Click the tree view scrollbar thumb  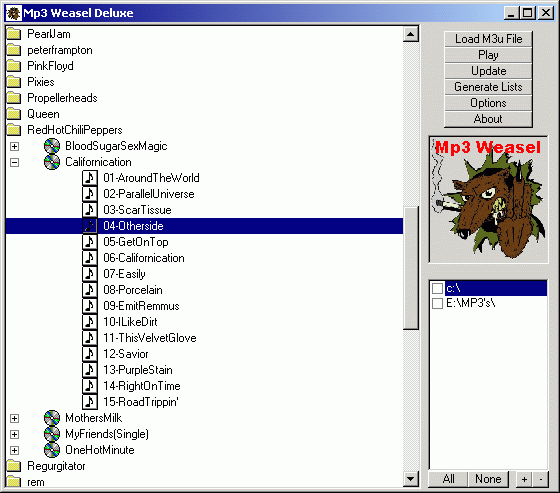411,267
